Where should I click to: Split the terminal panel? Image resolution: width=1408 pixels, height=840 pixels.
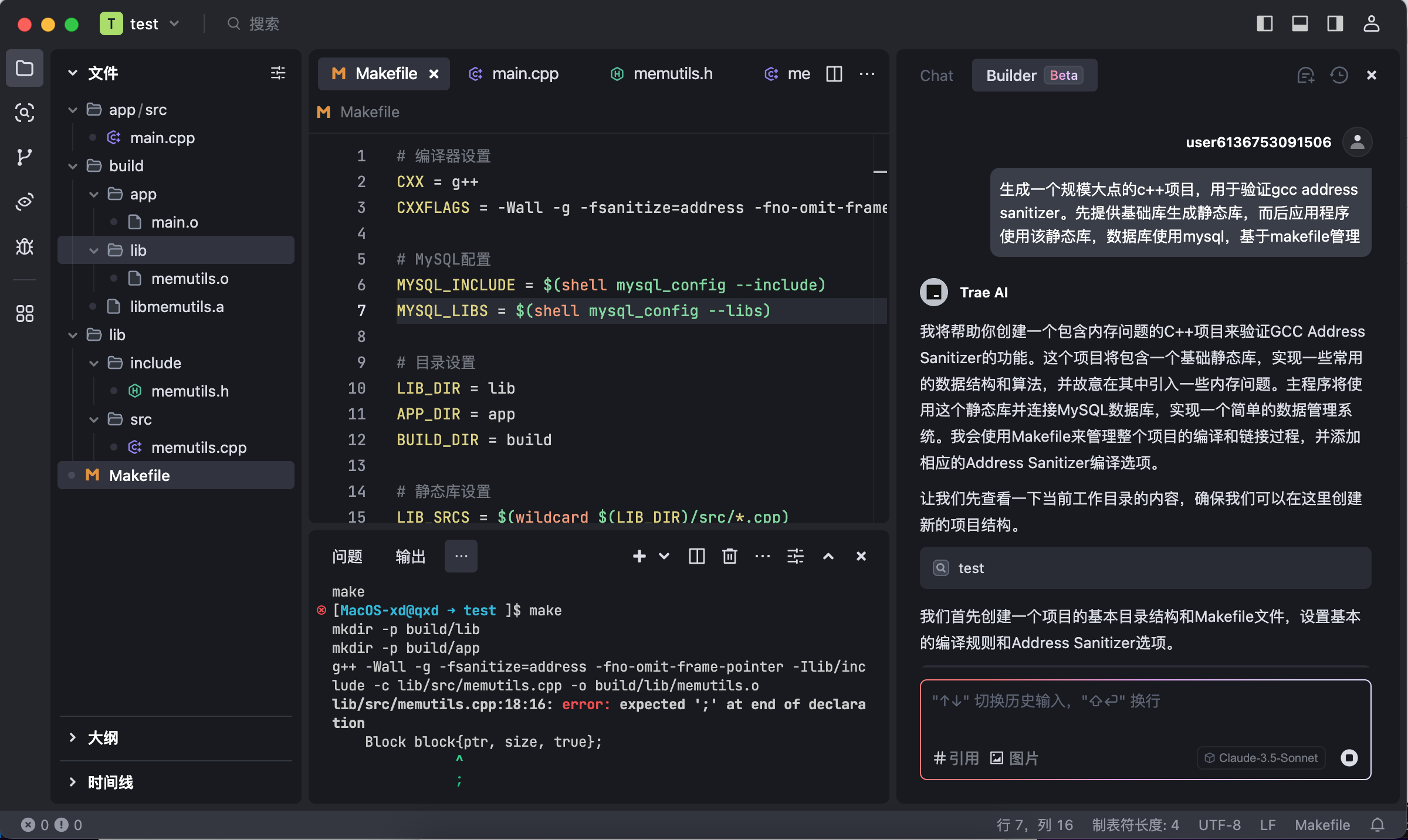(697, 556)
